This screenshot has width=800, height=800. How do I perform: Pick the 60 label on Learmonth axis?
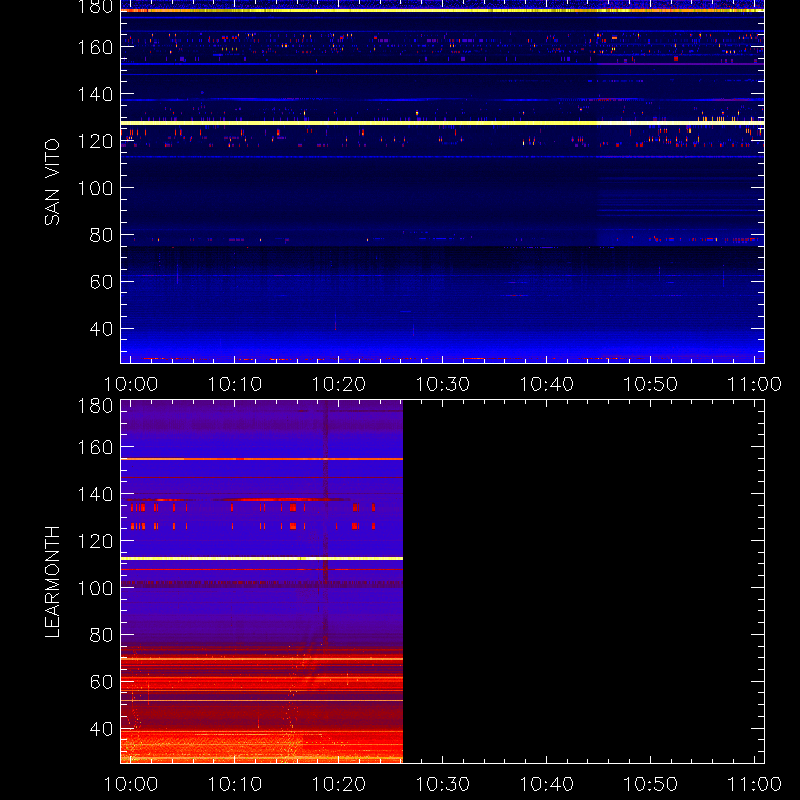(101, 682)
